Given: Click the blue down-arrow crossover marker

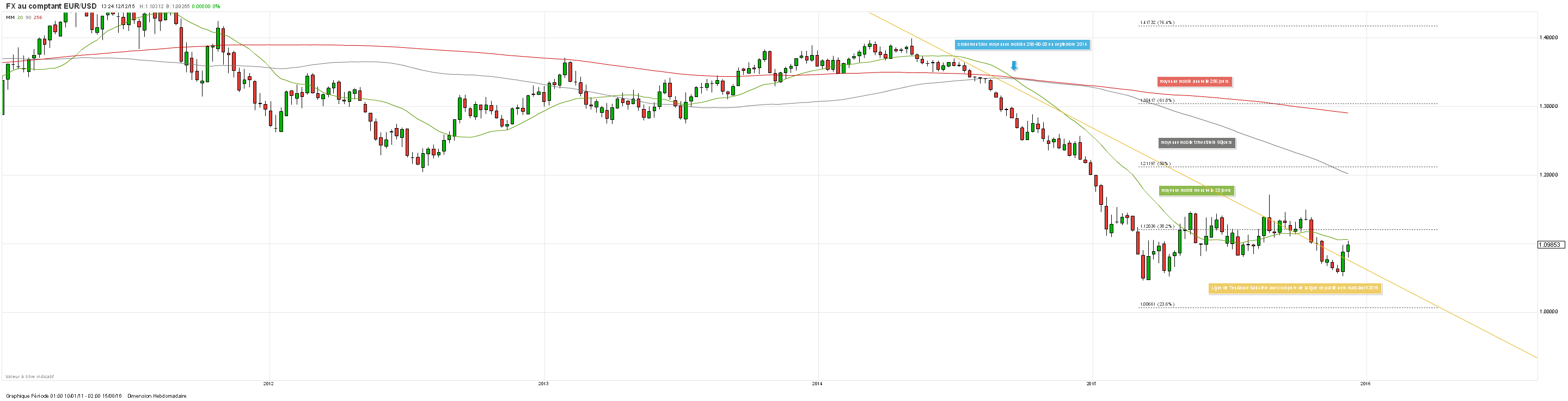Looking at the screenshot, I should (x=1014, y=66).
